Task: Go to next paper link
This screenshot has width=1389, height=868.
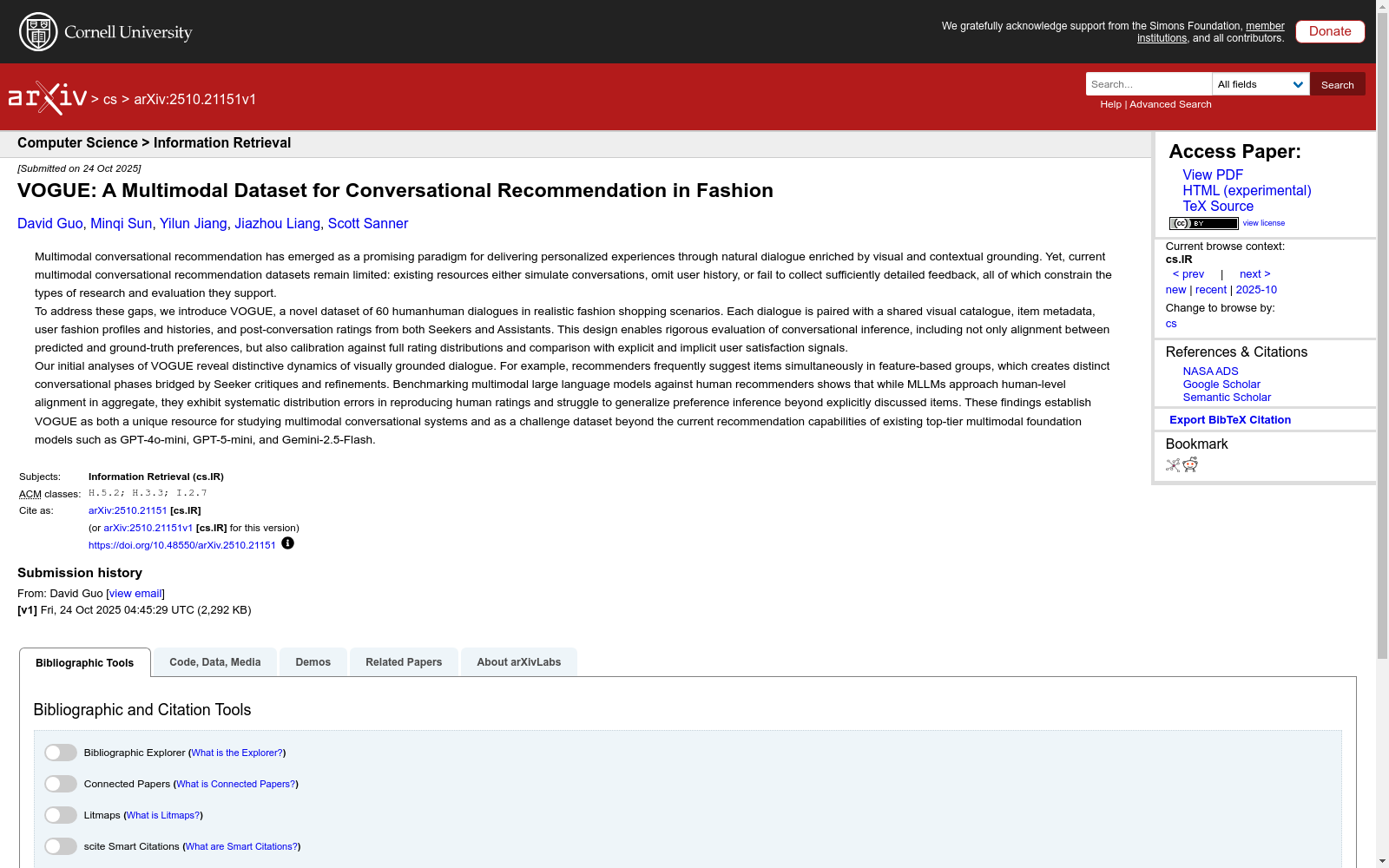Action: coord(1254,273)
